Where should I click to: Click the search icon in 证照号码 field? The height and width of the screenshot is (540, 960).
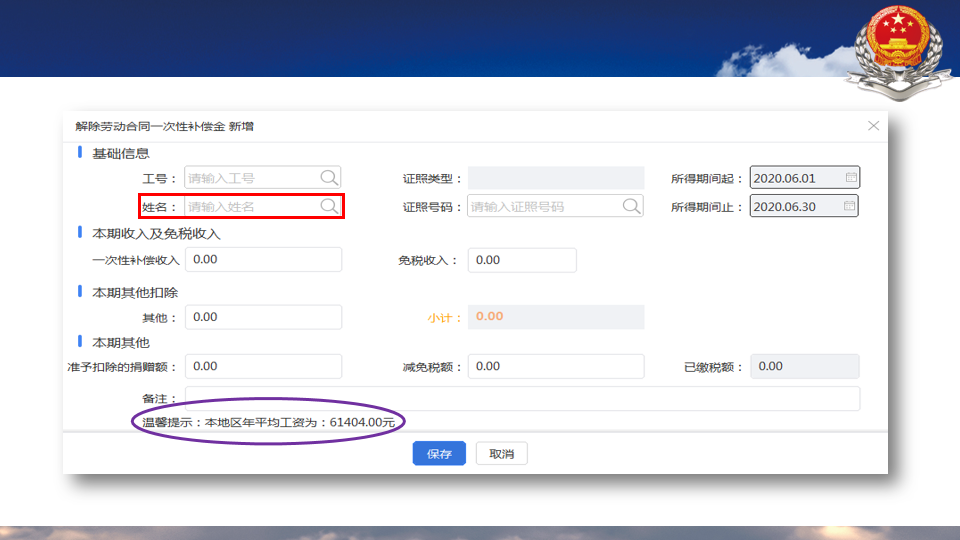(631, 206)
